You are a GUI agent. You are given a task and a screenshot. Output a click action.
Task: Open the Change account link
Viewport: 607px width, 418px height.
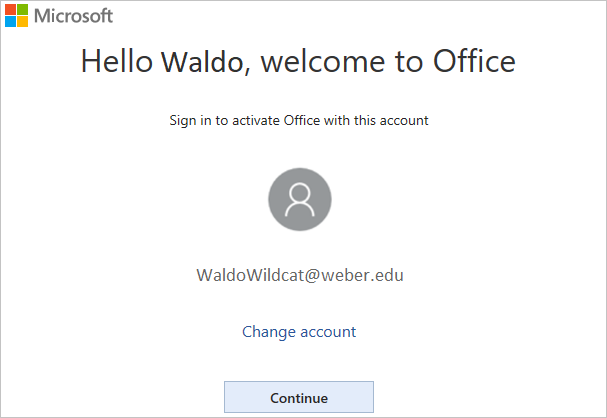point(299,331)
